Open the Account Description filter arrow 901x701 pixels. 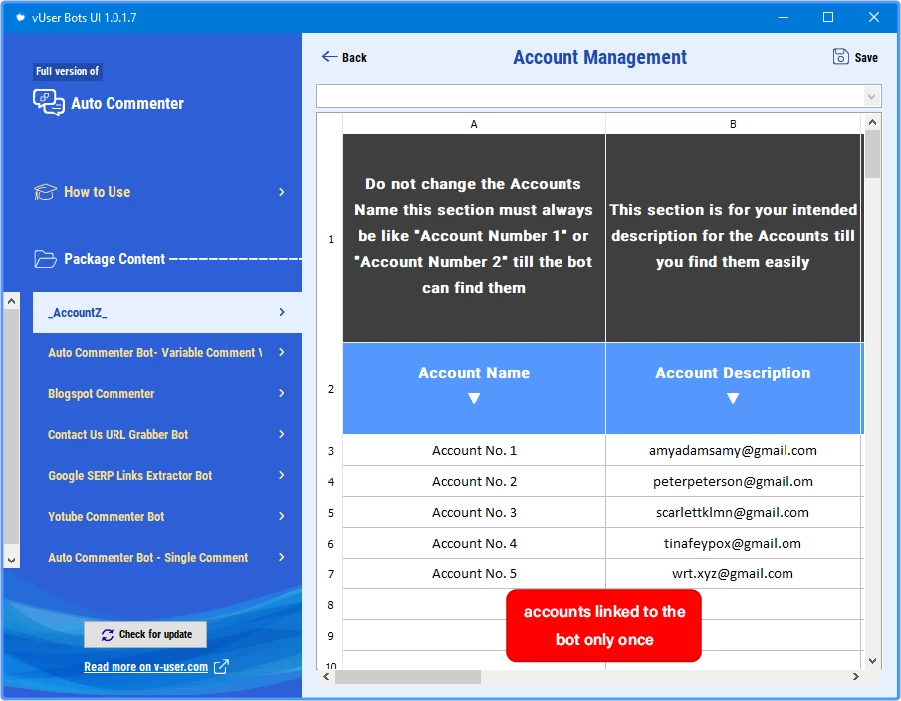pos(733,398)
